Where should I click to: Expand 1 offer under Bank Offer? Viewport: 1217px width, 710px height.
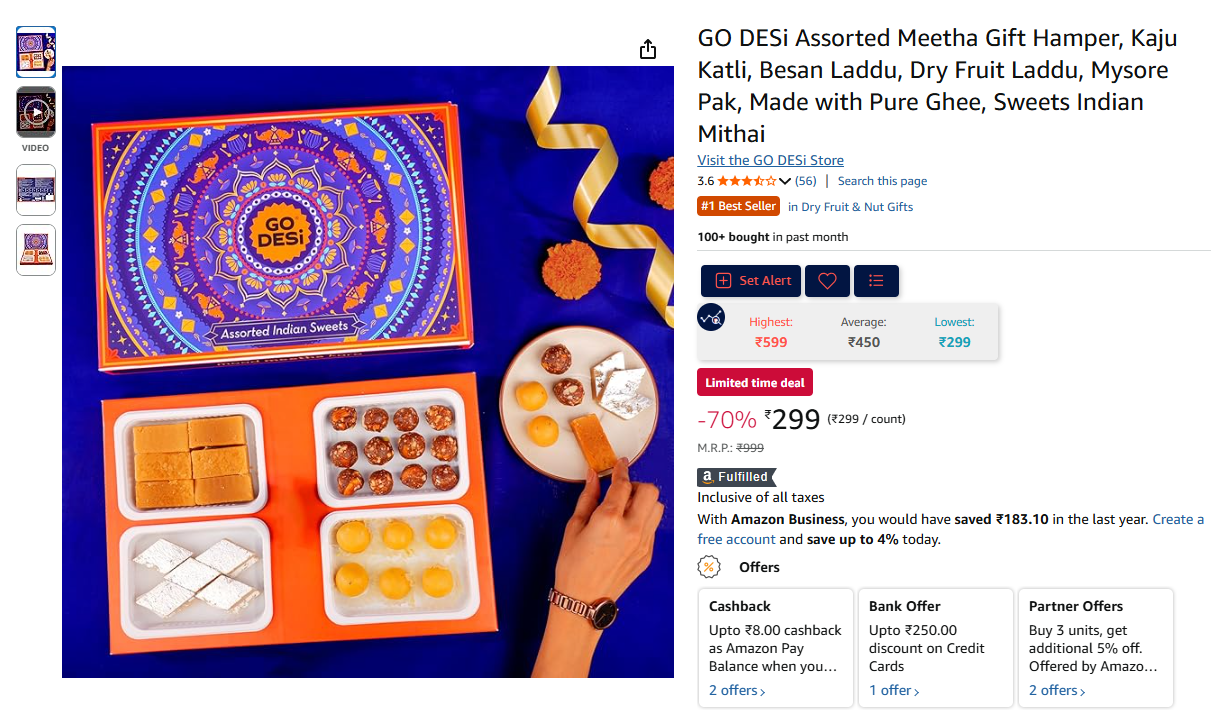click(893, 690)
